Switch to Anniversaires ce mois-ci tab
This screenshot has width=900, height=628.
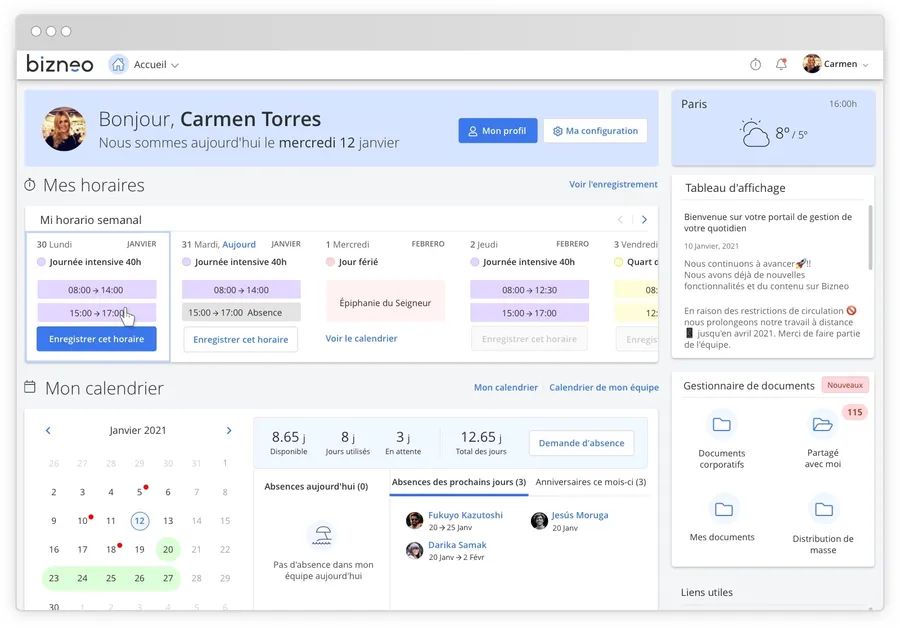click(x=590, y=482)
